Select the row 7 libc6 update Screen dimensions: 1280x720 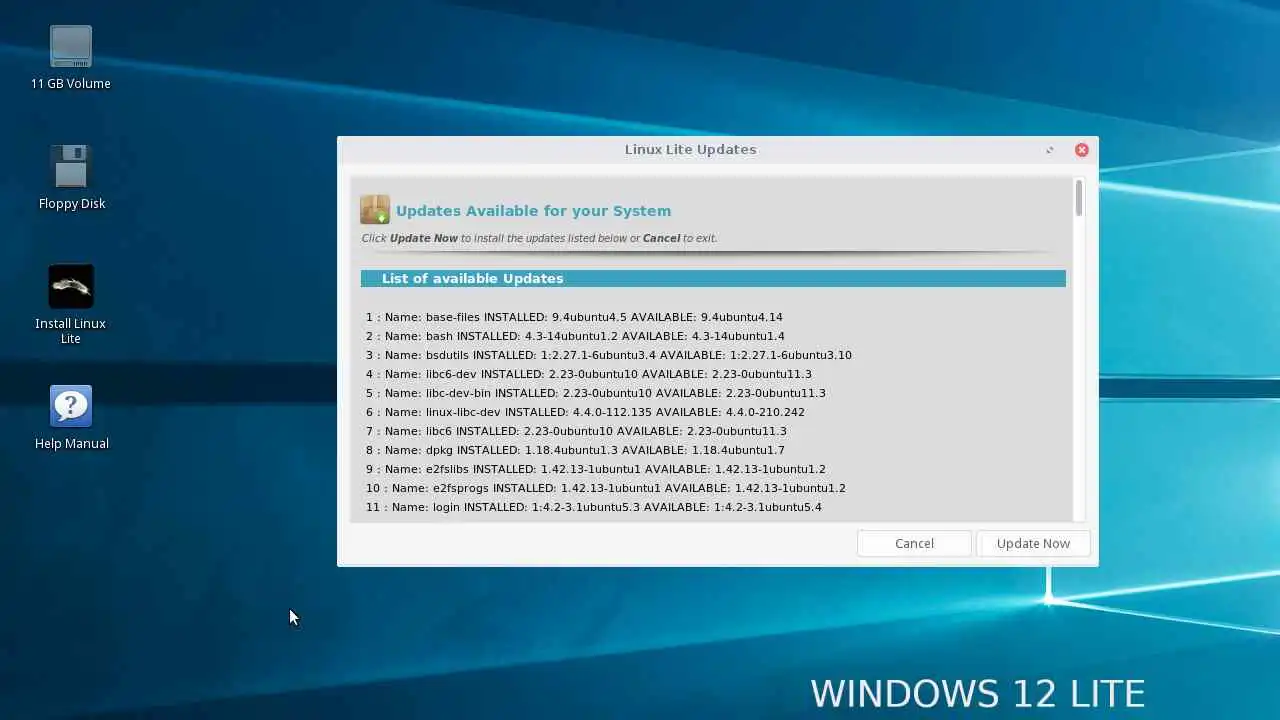(576, 431)
